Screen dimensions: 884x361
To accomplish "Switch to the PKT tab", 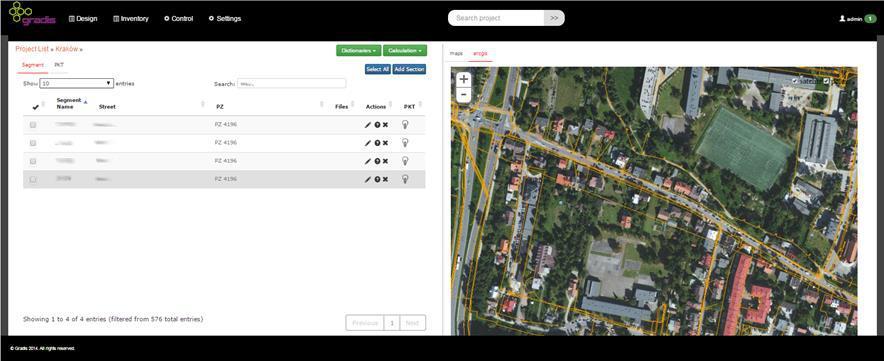I will click(x=59, y=65).
